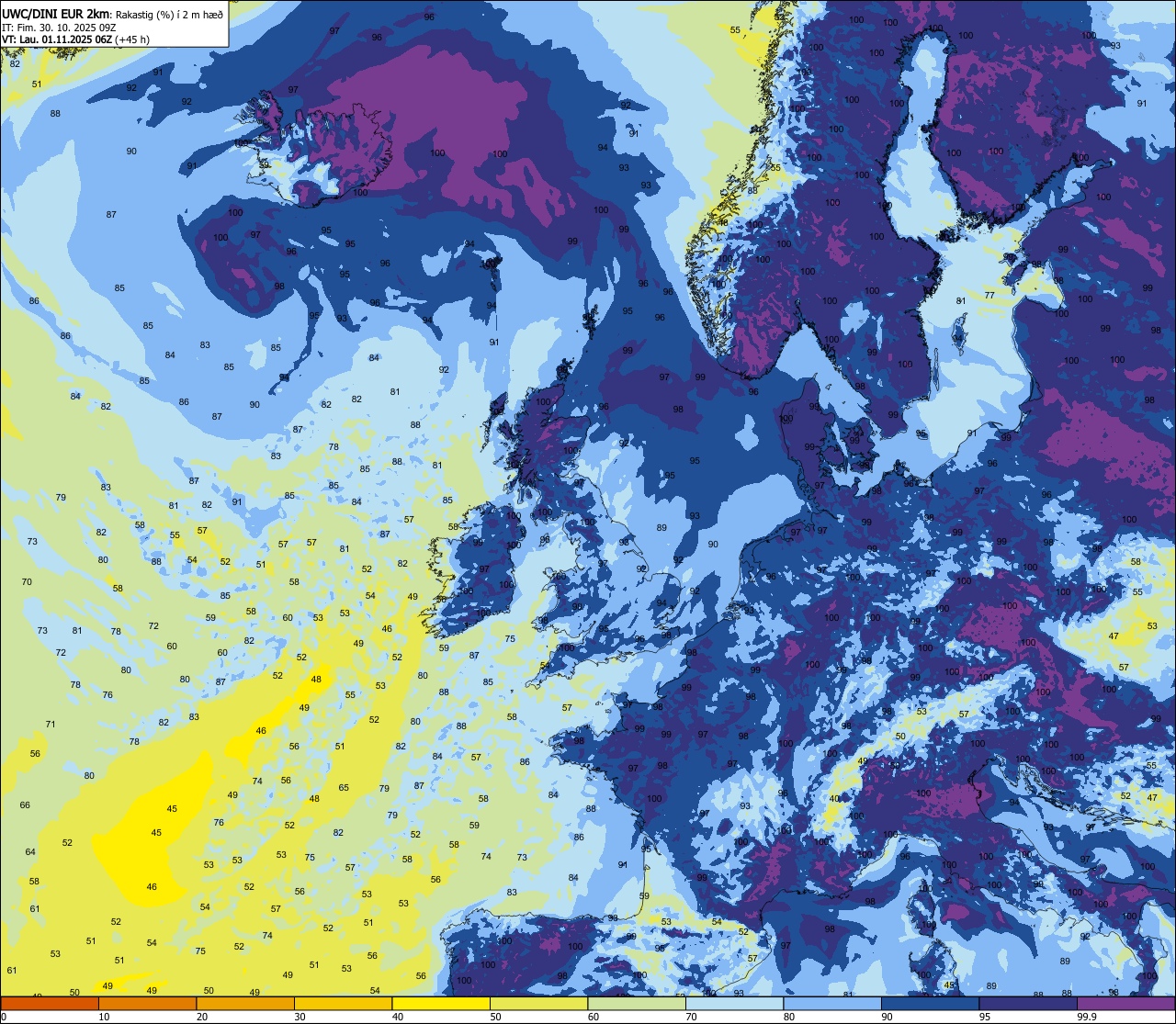Viewport: 1176px width, 1024px height.
Task: Select the 10–20 orange legend segment
Action: pos(147,1003)
